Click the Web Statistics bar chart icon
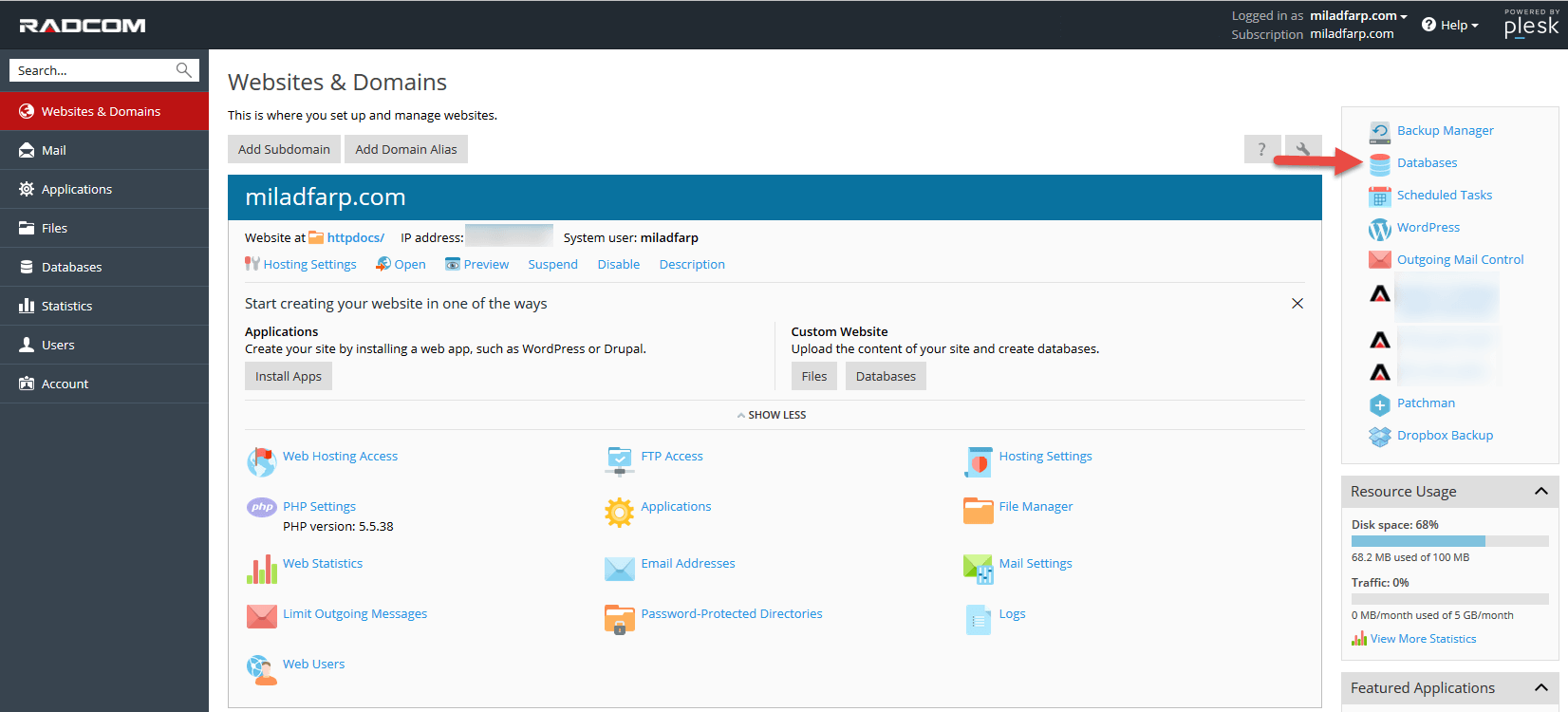This screenshot has width=1568, height=712. [261, 569]
